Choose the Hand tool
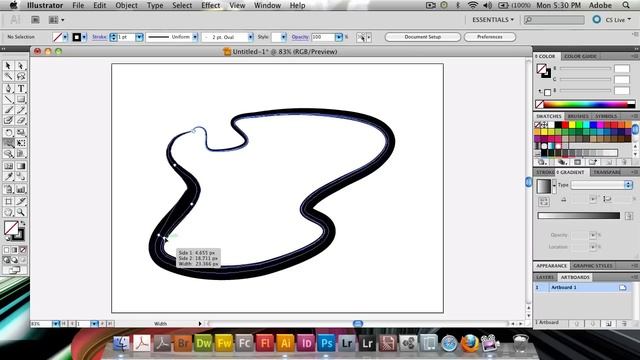 point(8,212)
